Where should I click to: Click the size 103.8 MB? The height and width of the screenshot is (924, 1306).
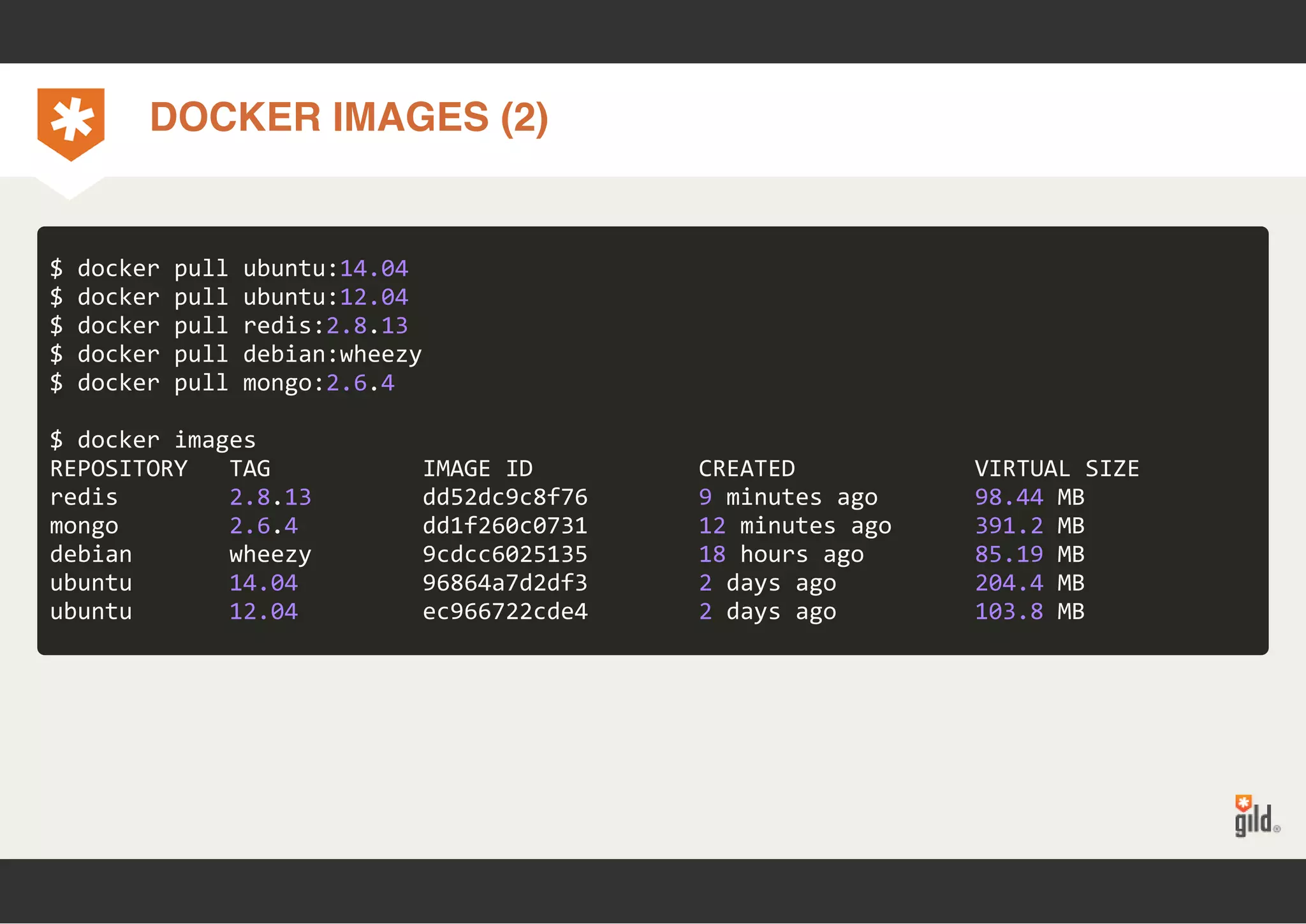click(x=1029, y=612)
